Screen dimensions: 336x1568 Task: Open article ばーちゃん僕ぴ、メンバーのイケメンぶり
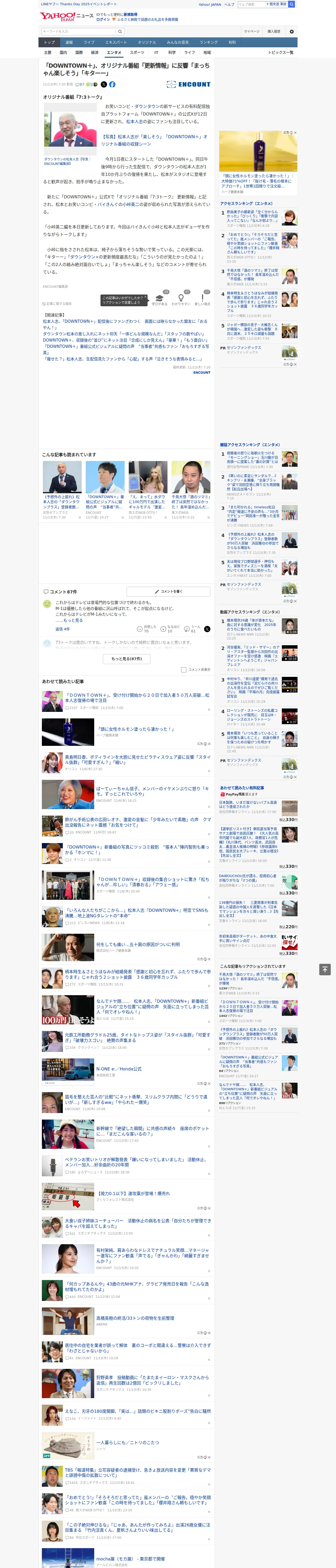pyautogui.click(x=153, y=791)
